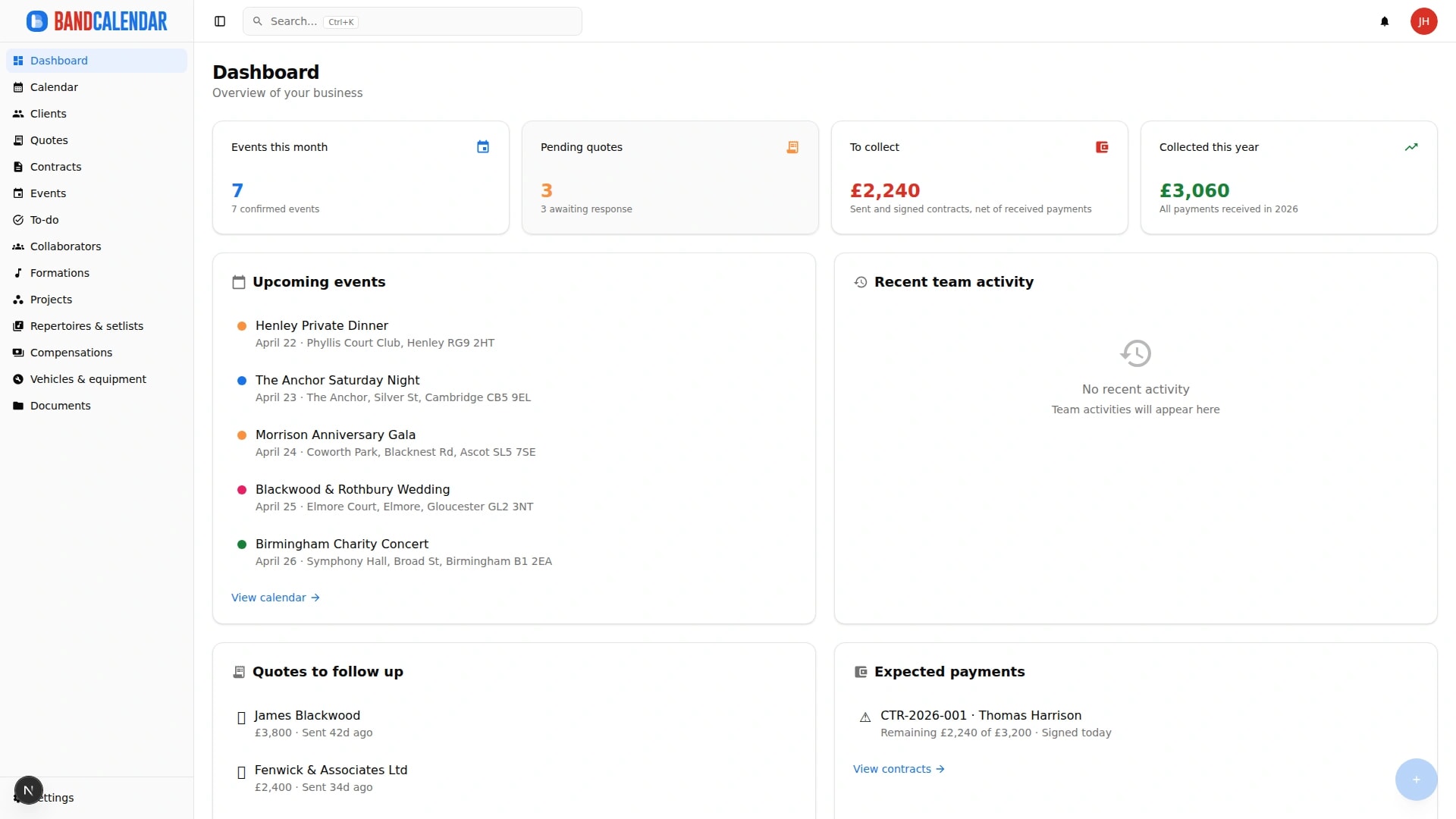This screenshot has height=819, width=1456.
Task: Open Quotes in the sidebar
Action: (96, 140)
